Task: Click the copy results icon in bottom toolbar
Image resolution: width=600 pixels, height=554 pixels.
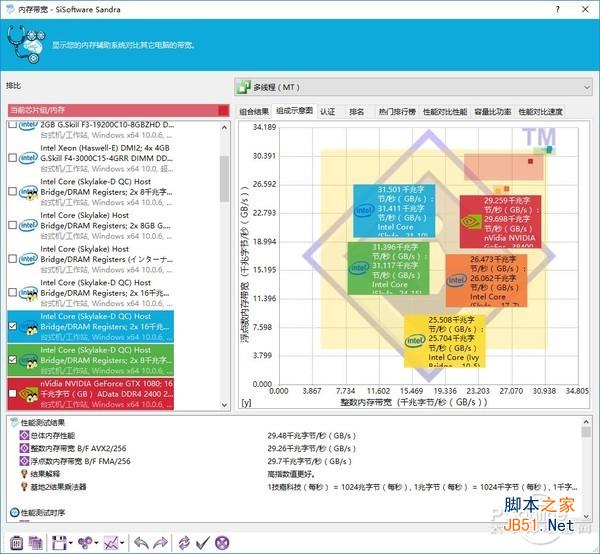Action: point(35,543)
